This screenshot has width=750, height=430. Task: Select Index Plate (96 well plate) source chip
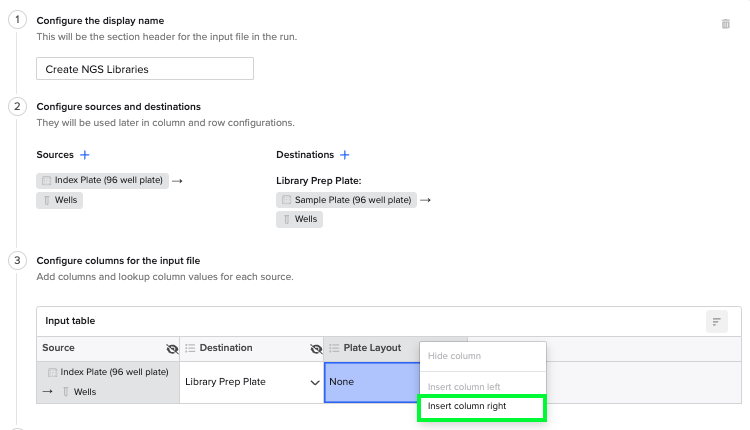coord(102,180)
